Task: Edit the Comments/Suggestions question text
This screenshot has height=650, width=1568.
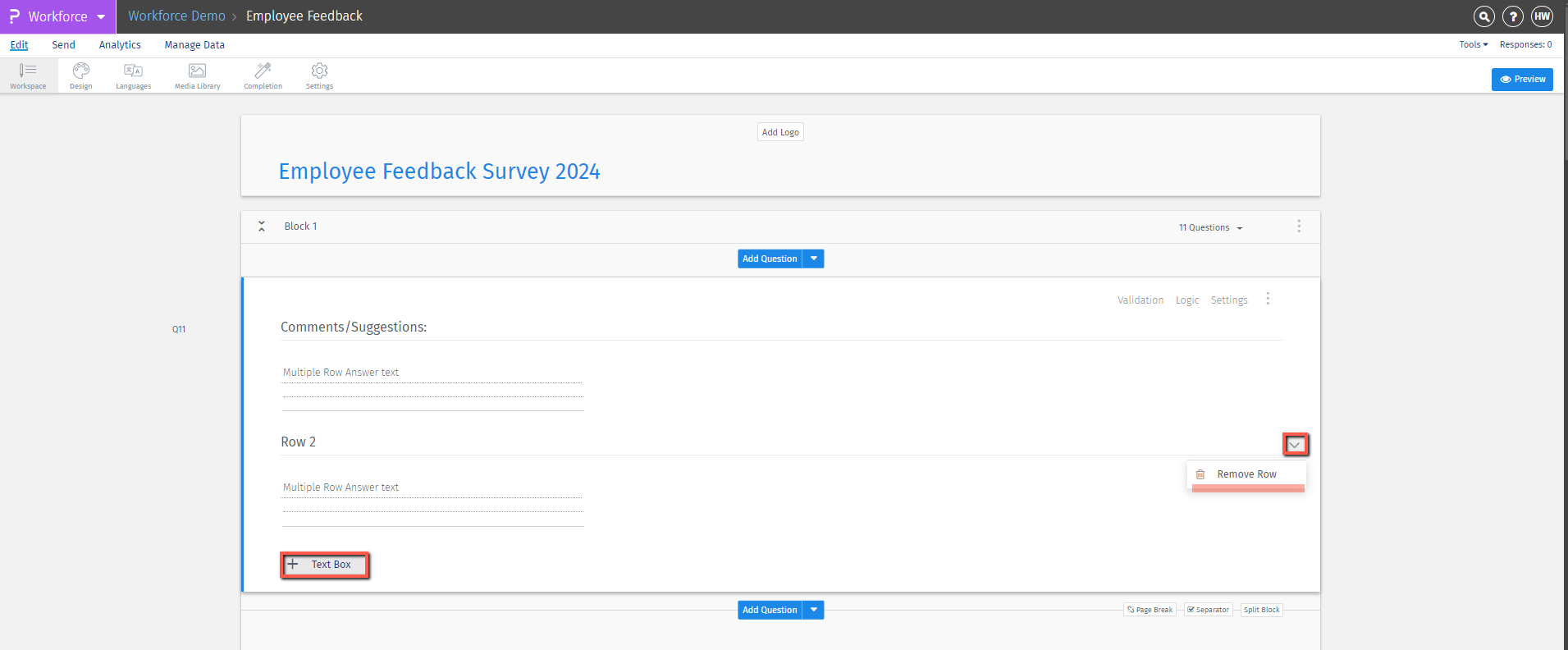Action: click(x=354, y=327)
